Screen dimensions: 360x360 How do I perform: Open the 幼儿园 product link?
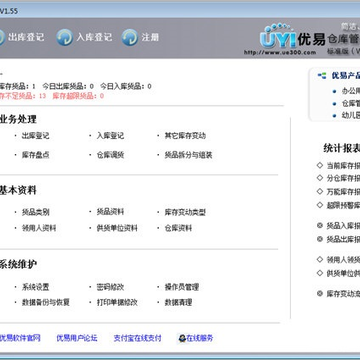pos(351,116)
